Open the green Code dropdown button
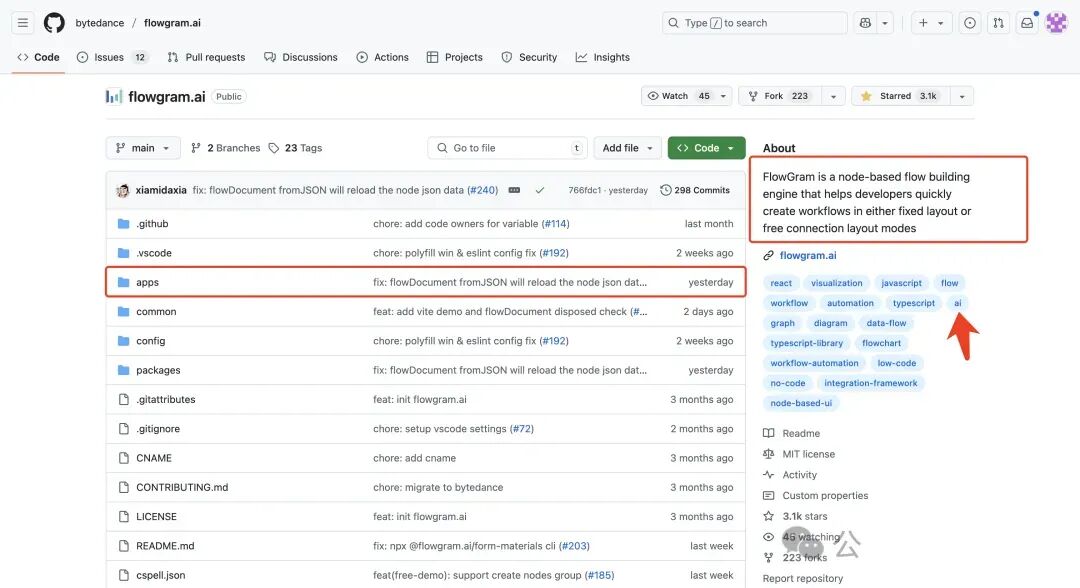The width and height of the screenshot is (1080, 588). click(x=706, y=148)
